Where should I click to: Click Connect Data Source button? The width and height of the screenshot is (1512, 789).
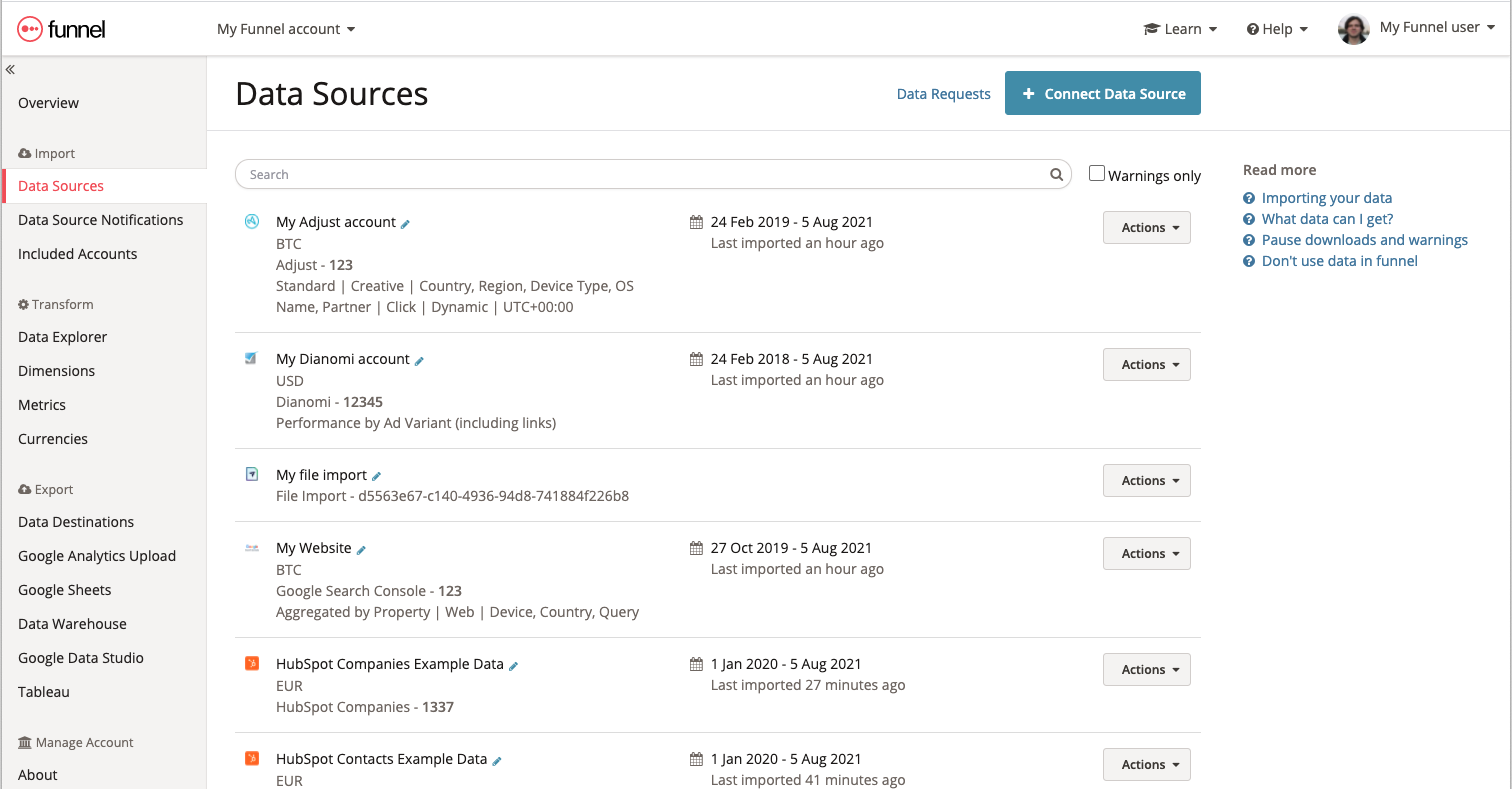coord(1103,93)
